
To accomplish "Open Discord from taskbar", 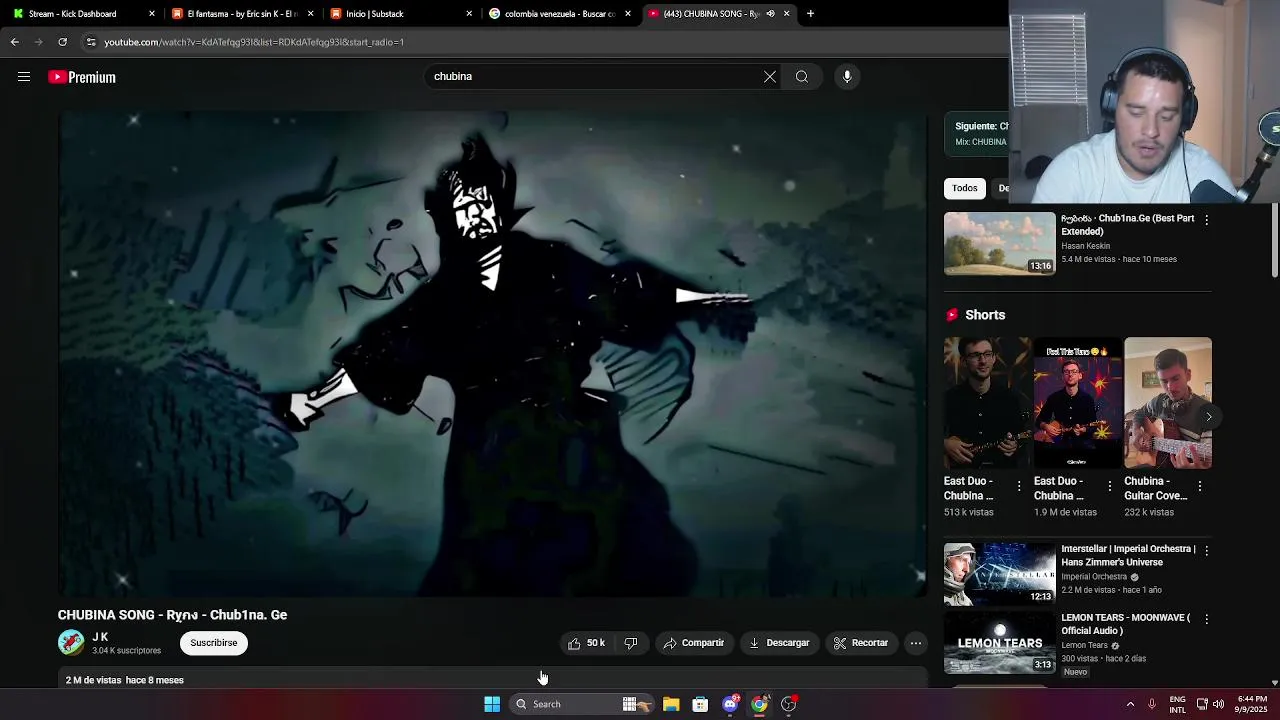I will coord(730,704).
